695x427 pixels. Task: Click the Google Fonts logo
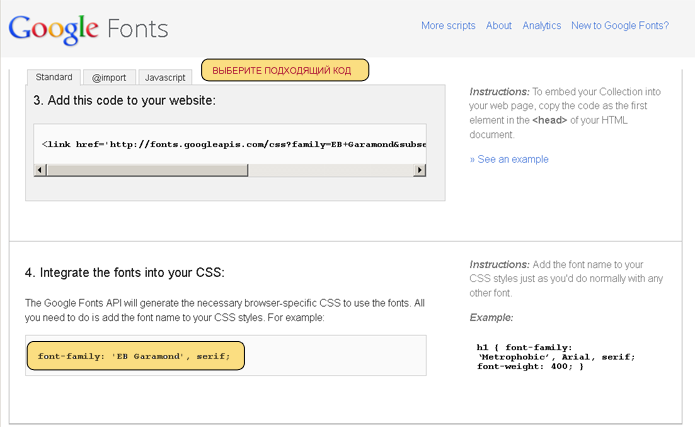pyautogui.click(x=88, y=29)
